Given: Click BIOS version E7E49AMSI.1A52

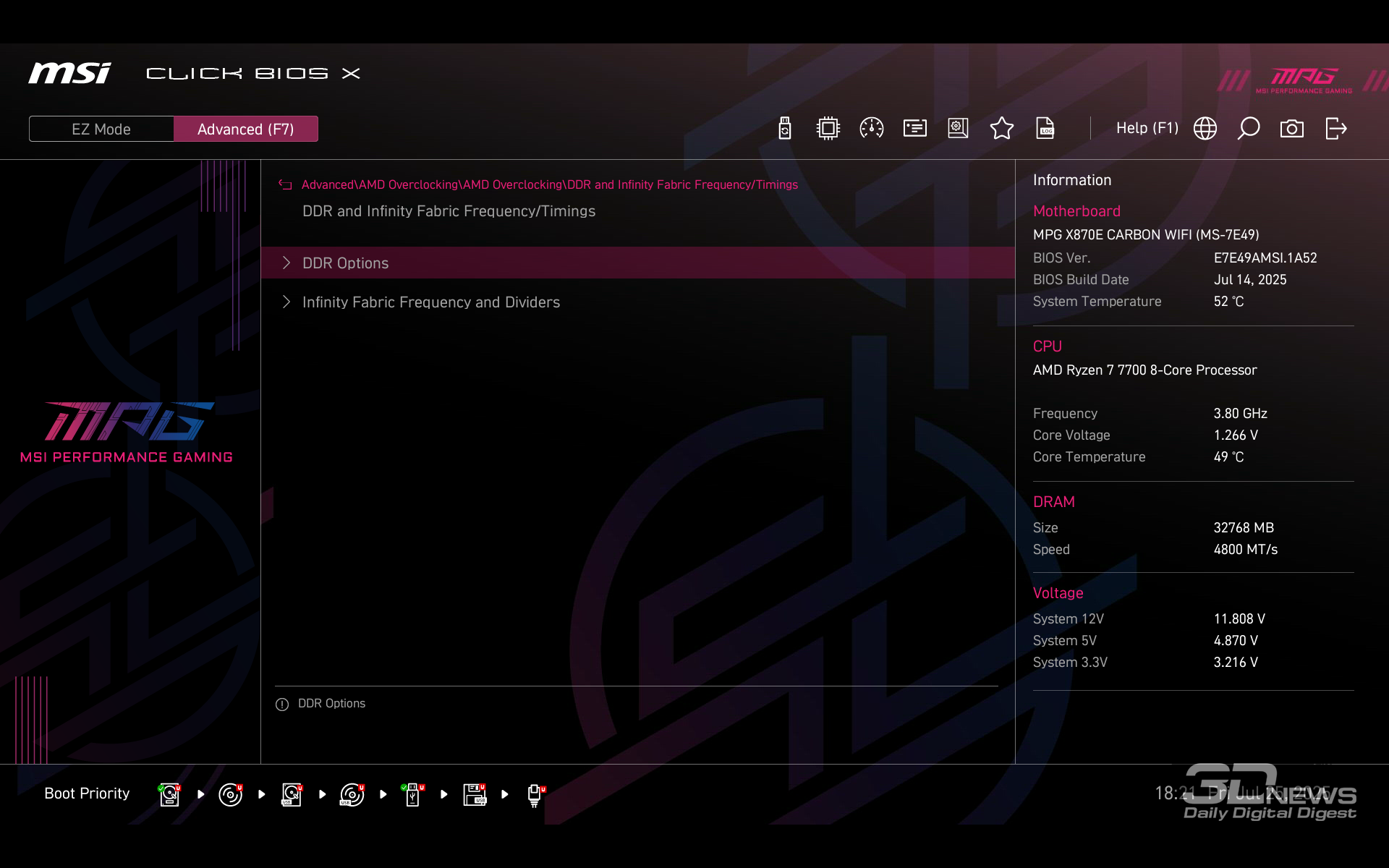Looking at the screenshot, I should coord(1265,258).
